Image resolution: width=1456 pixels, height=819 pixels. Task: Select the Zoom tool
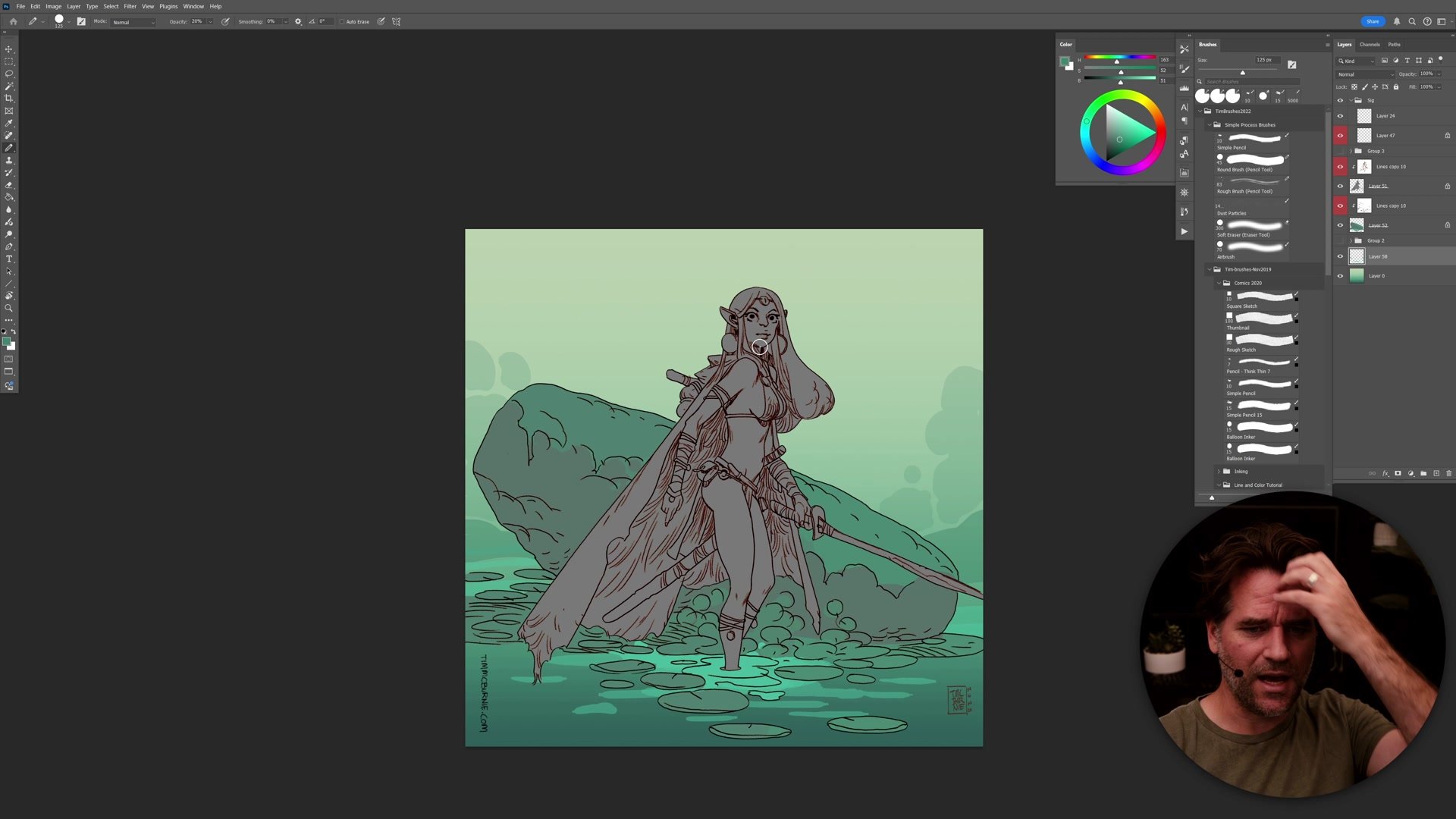pyautogui.click(x=9, y=308)
